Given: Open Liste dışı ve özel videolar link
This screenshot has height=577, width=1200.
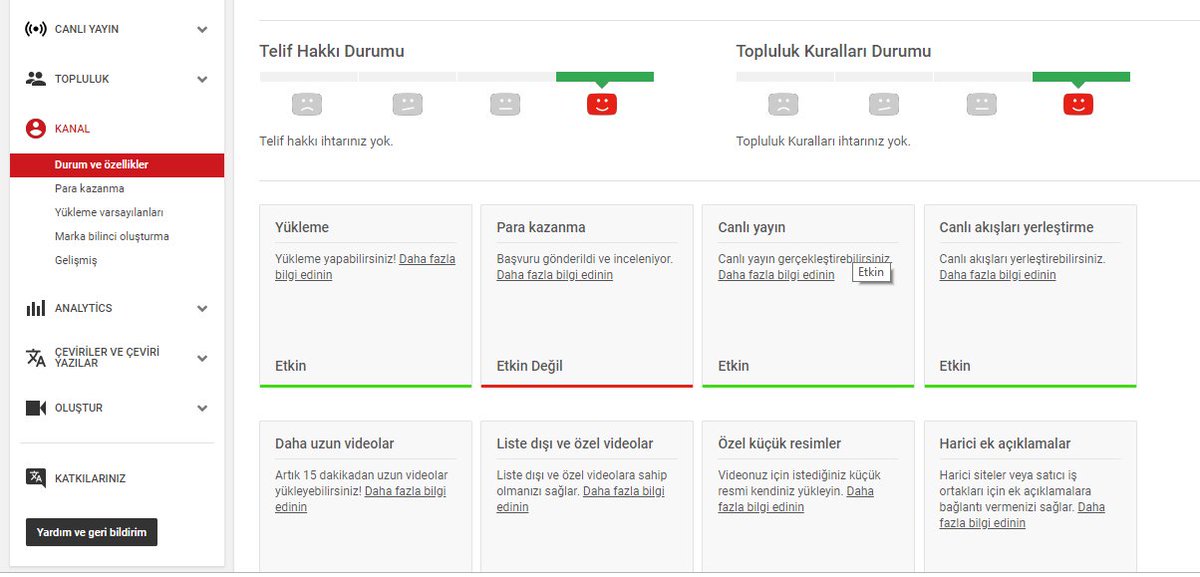Looking at the screenshot, I should click(581, 499).
